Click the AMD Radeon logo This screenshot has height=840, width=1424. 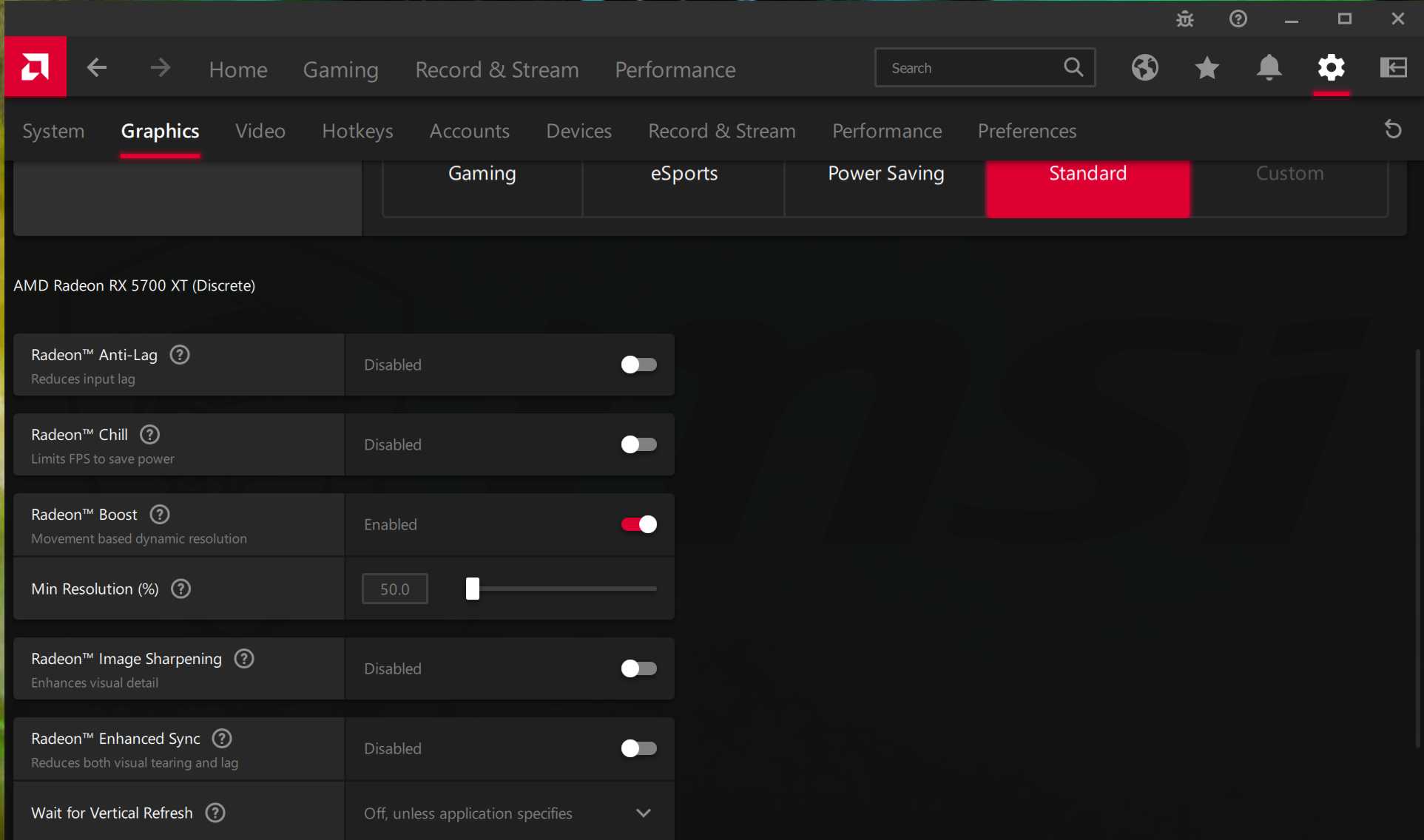point(36,67)
